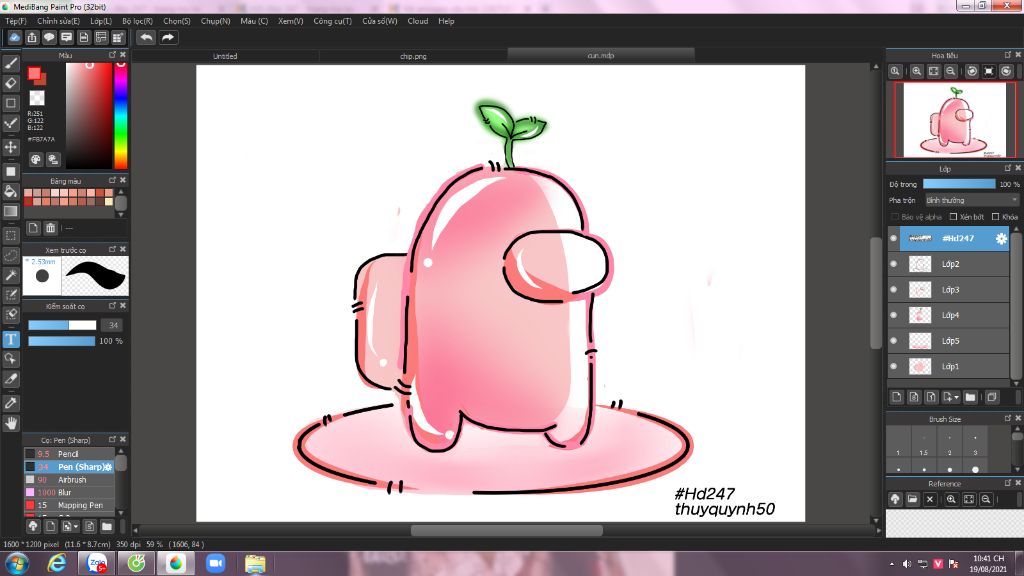The height and width of the screenshot is (576, 1024).
Task: Create a new layer in layer panel
Action: pos(897,396)
